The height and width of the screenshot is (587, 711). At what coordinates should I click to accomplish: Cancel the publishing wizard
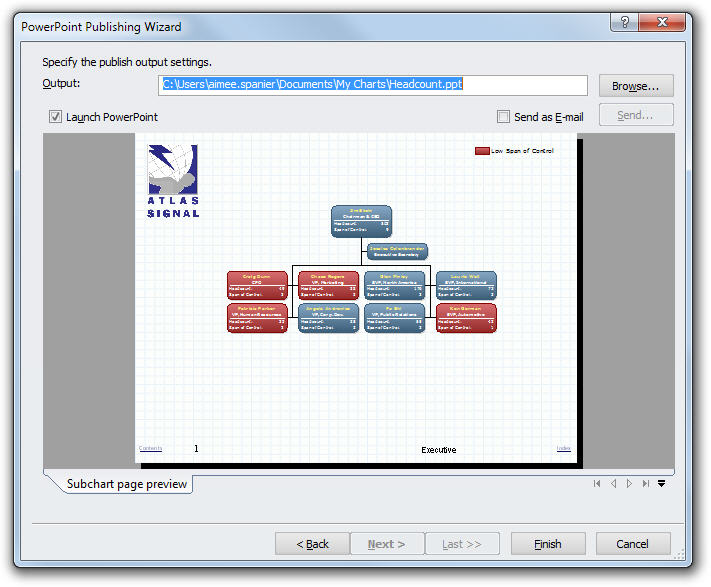[x=632, y=544]
